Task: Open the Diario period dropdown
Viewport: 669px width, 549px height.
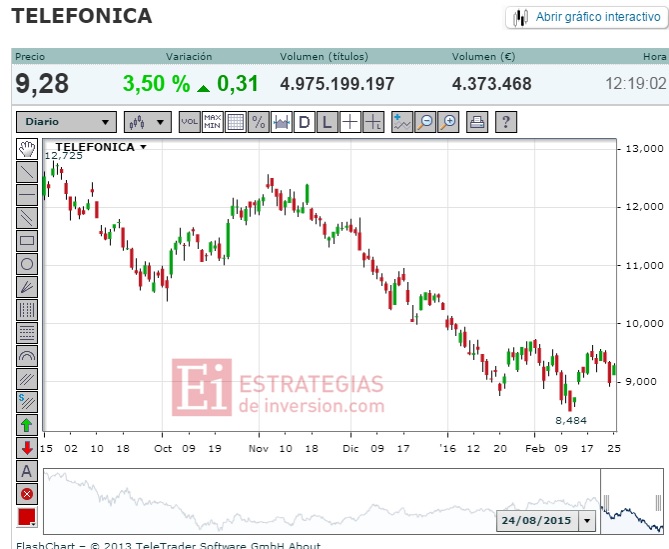Action: (67, 122)
